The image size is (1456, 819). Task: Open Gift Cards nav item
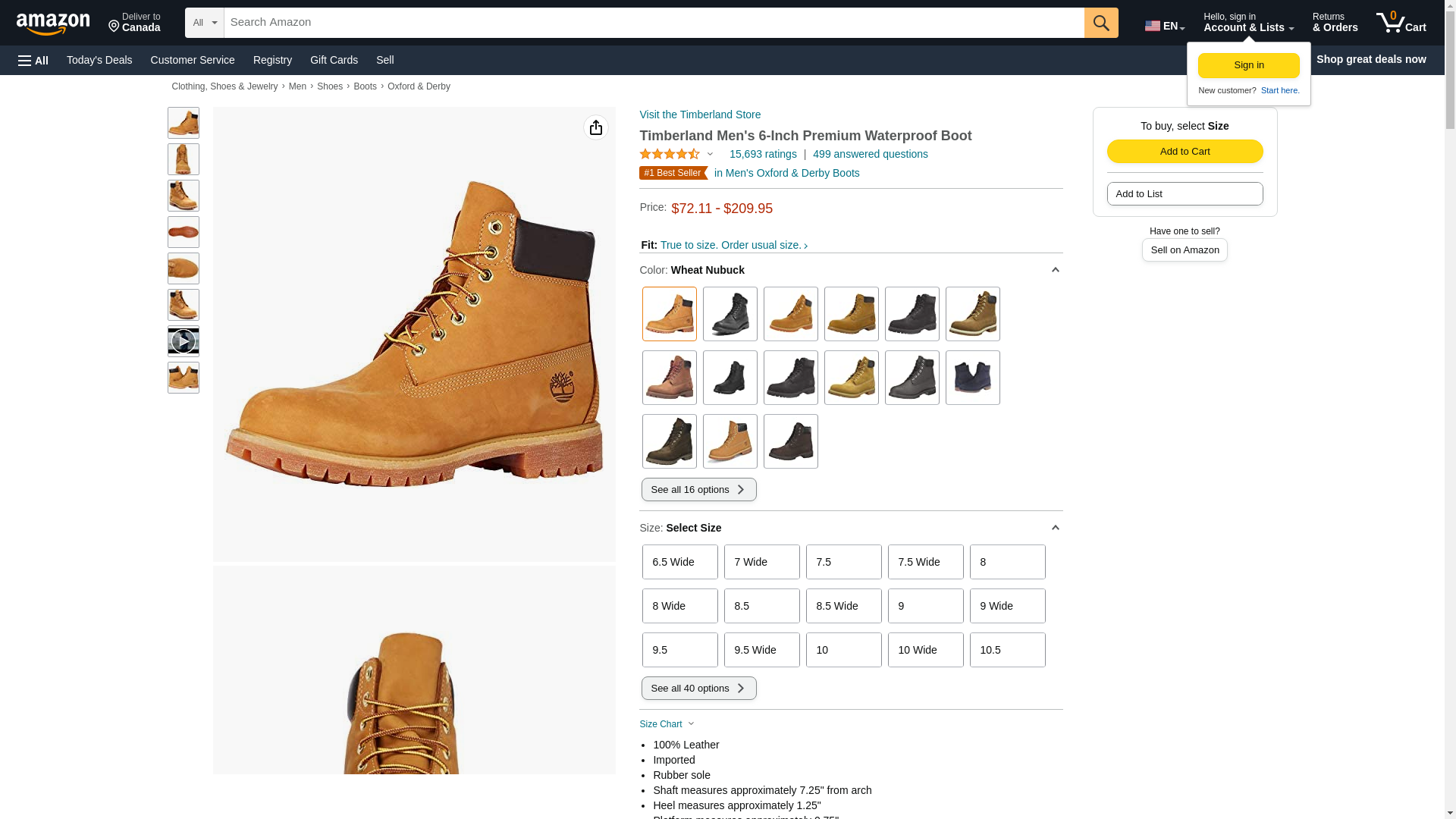pyautogui.click(x=334, y=60)
